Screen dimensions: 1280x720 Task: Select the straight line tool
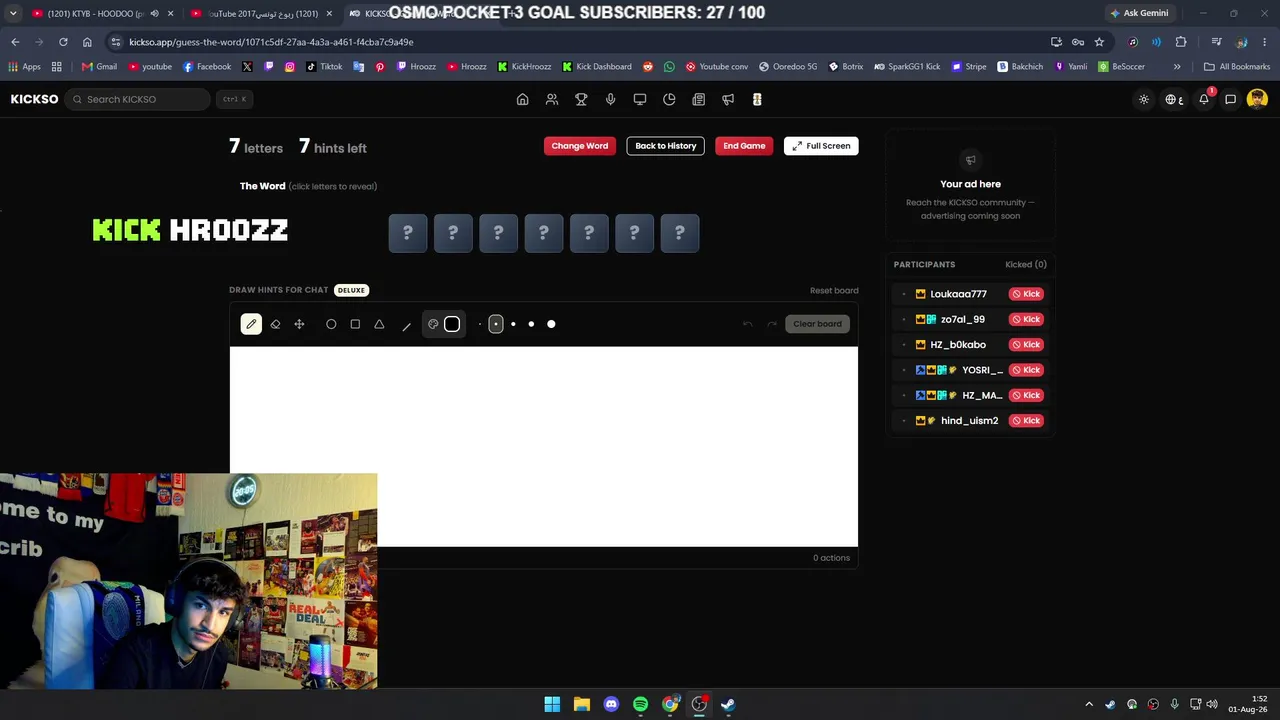tap(406, 325)
